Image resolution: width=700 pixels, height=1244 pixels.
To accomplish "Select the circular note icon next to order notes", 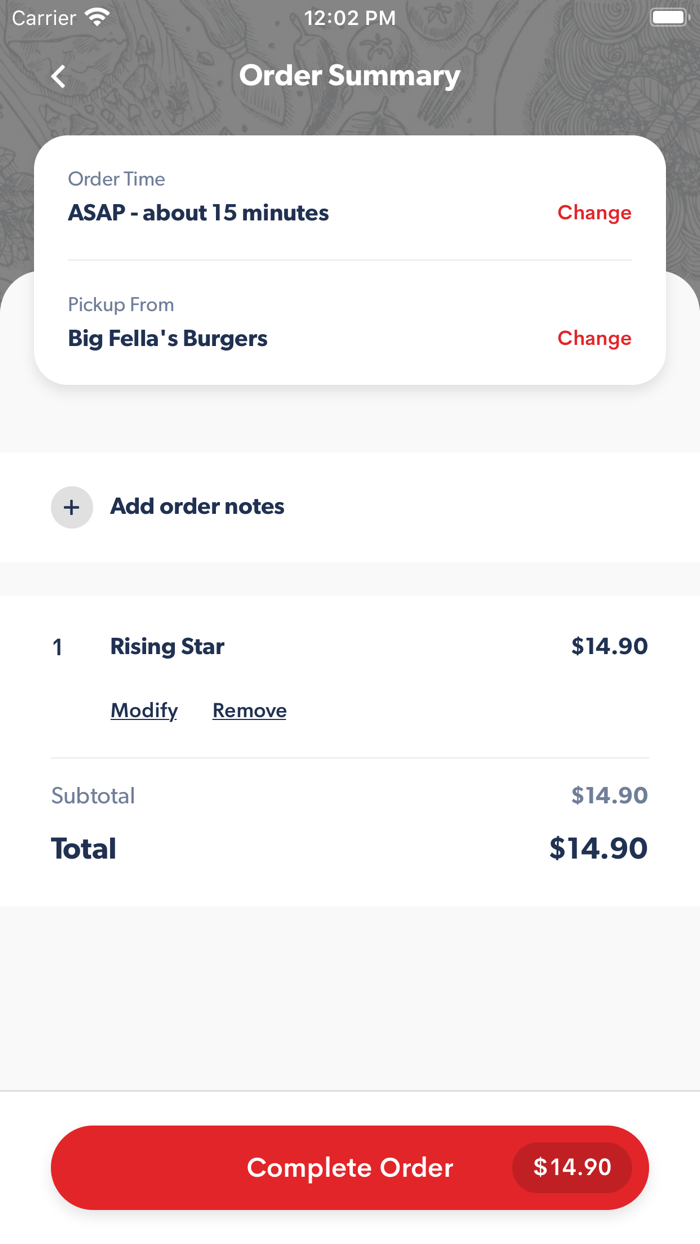I will click(71, 507).
